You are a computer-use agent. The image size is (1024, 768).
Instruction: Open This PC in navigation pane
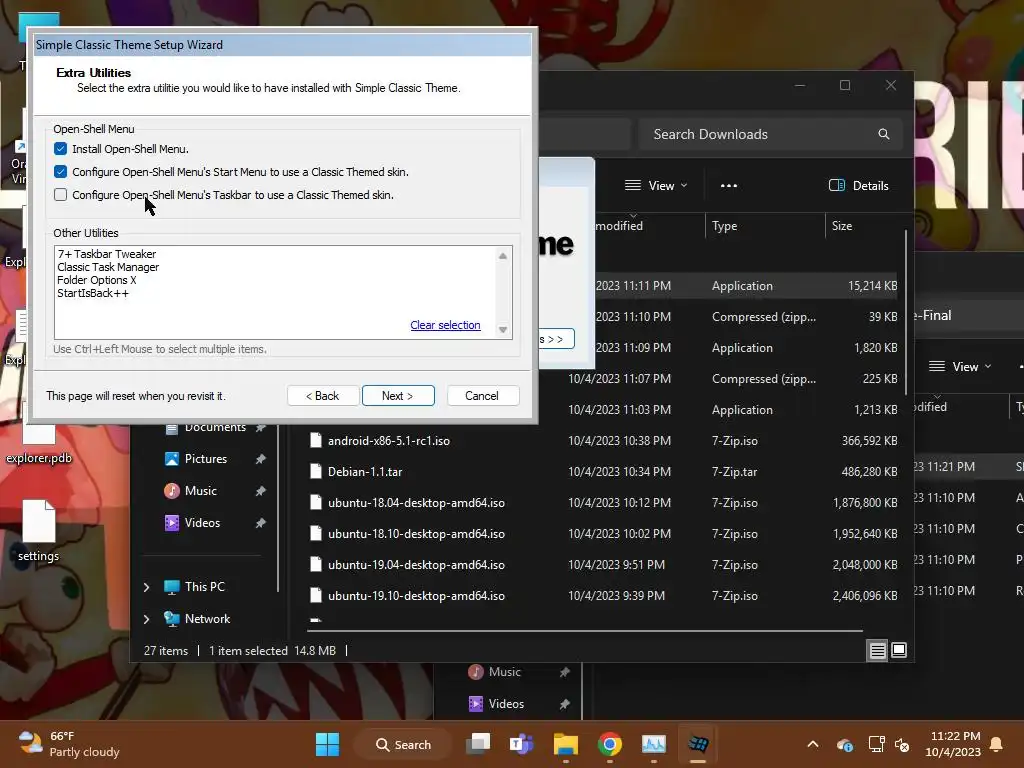pos(204,586)
